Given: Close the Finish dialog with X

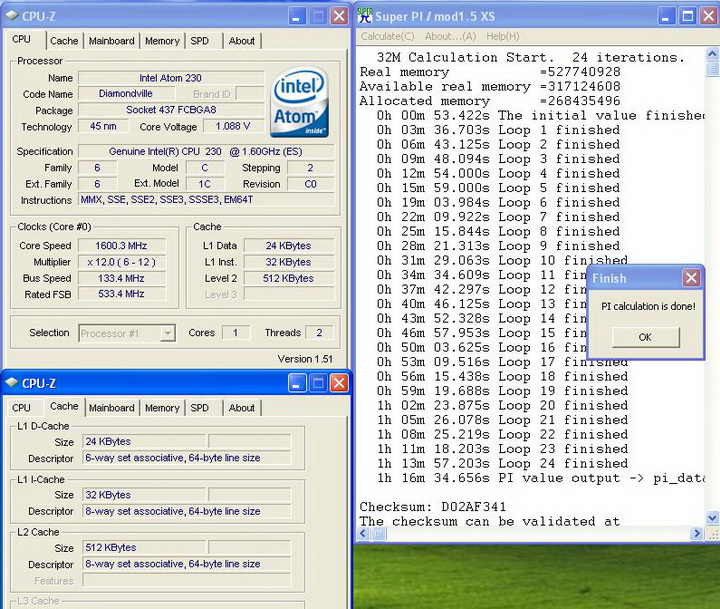Looking at the screenshot, I should (x=691, y=277).
